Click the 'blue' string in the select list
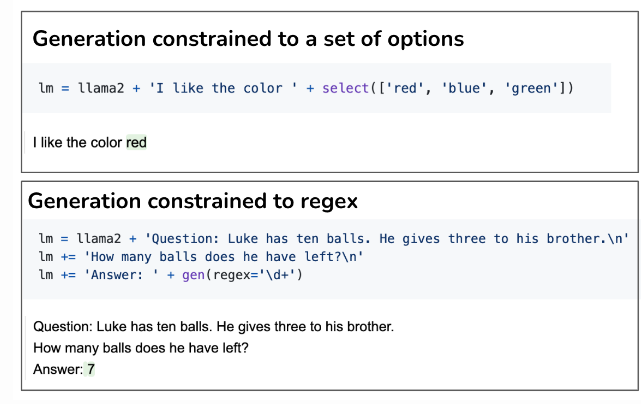641x404 pixels. coord(463,88)
